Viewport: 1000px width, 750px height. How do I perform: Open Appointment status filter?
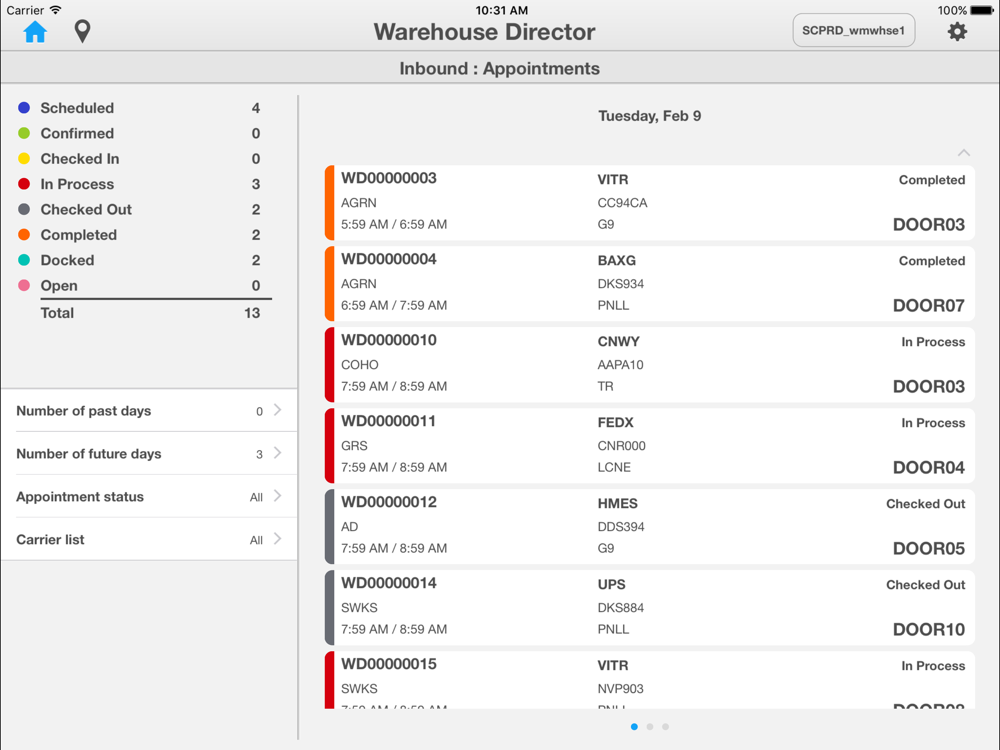[x=149, y=496]
